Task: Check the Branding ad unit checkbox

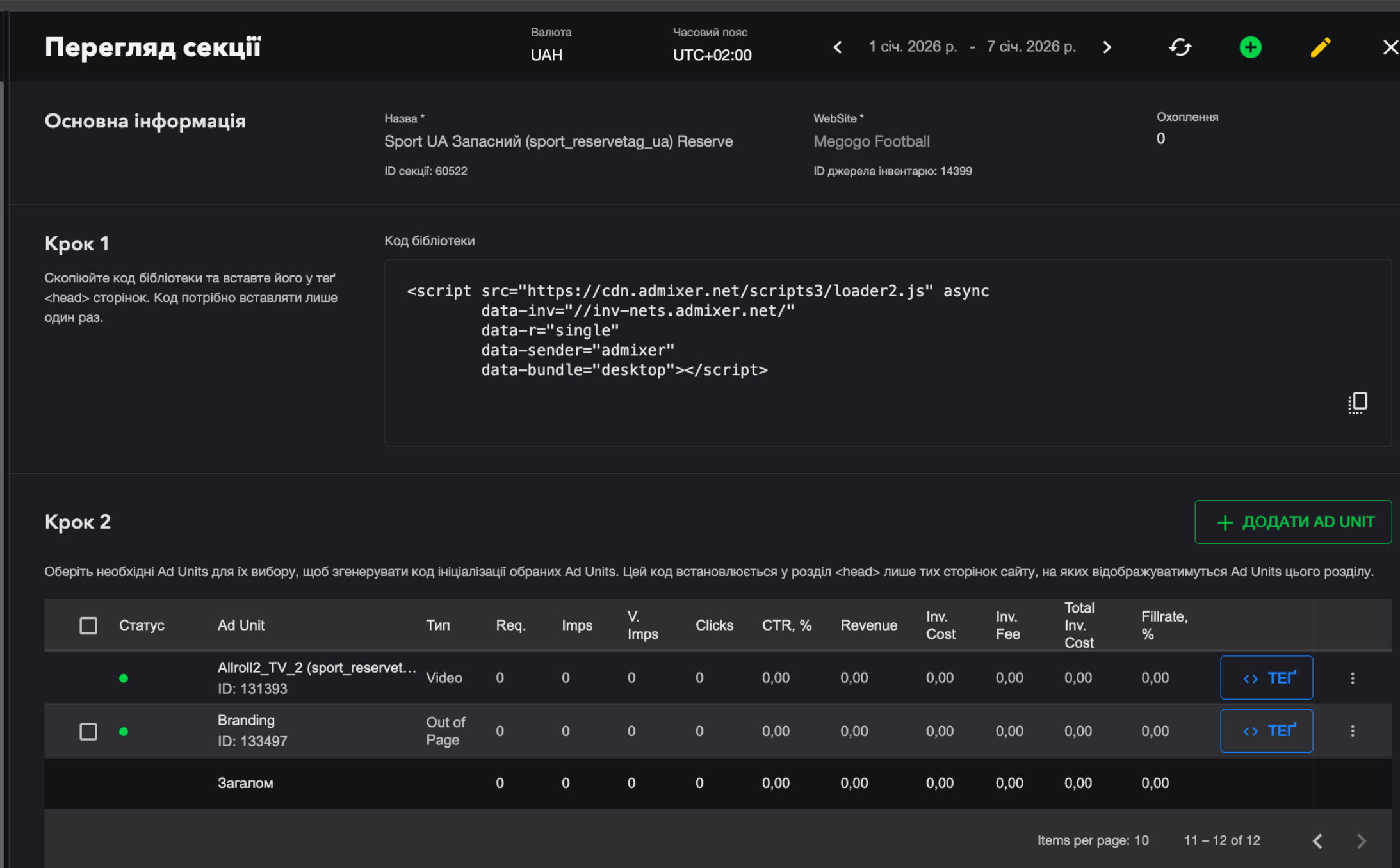Action: tap(88, 731)
